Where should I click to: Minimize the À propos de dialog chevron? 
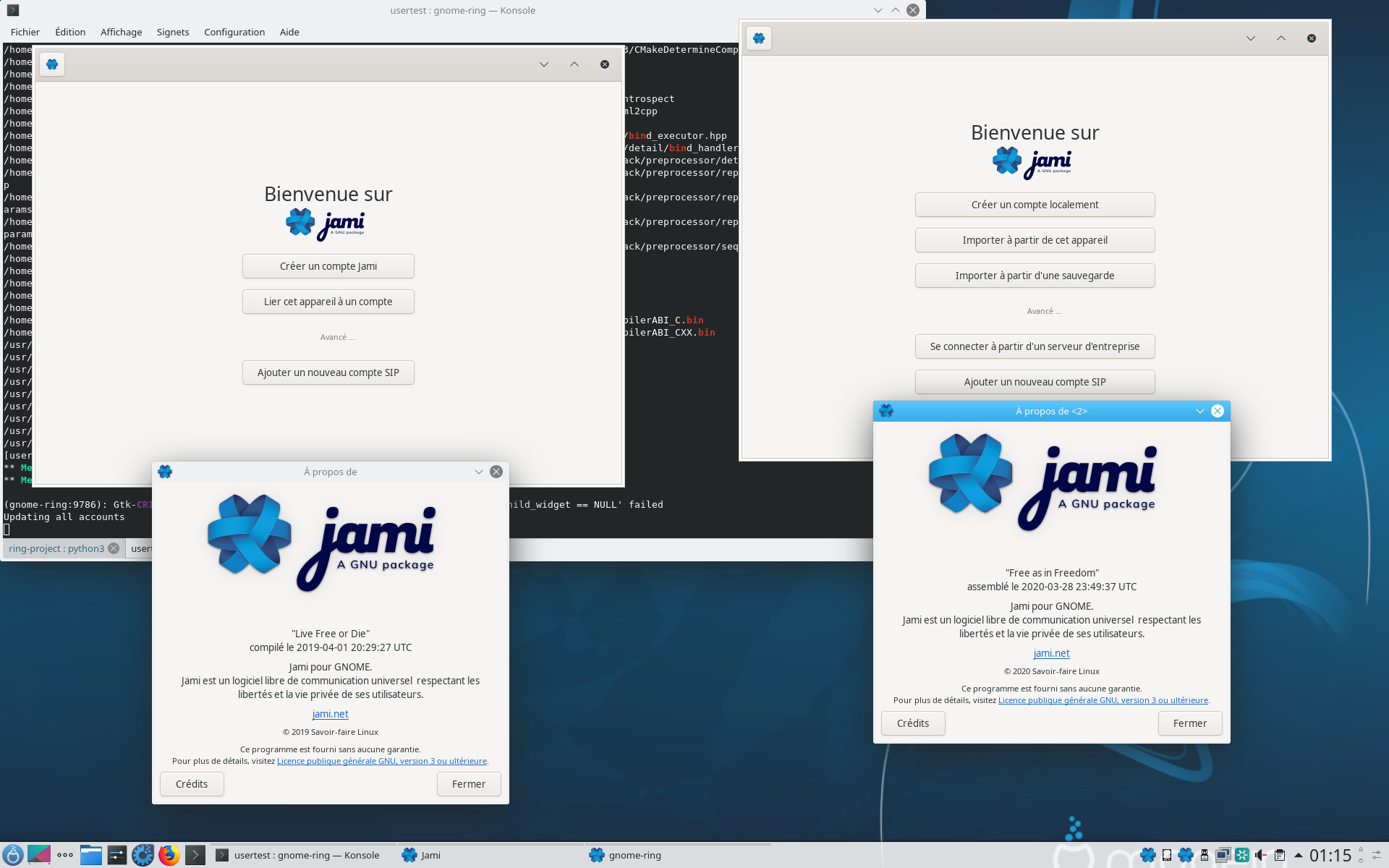click(x=479, y=472)
